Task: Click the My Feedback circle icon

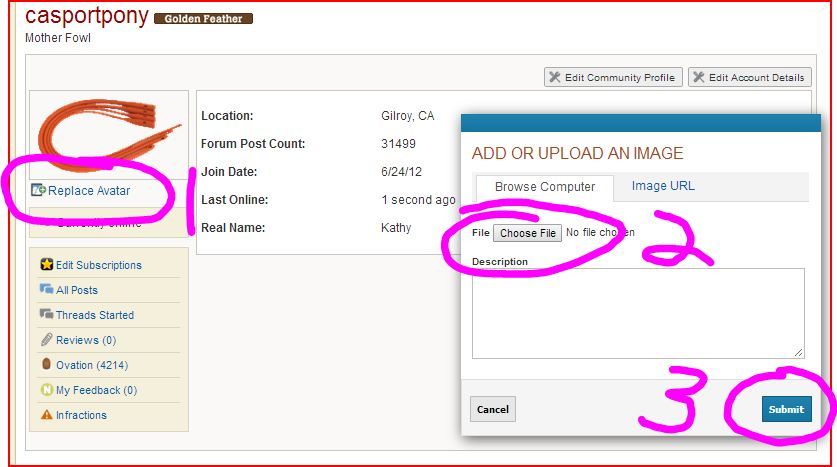Action: tap(46, 390)
